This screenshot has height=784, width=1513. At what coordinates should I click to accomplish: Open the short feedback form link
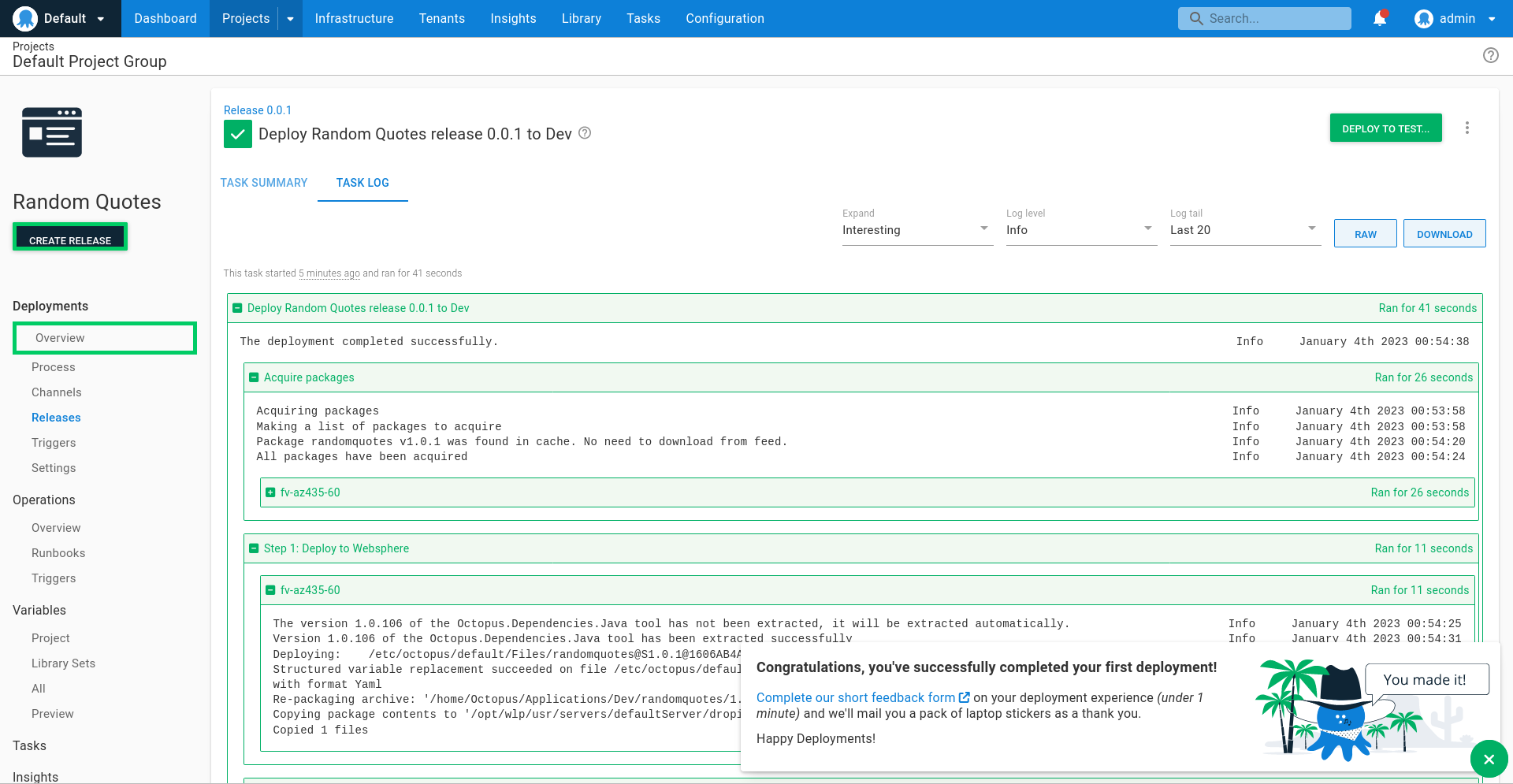(x=856, y=697)
